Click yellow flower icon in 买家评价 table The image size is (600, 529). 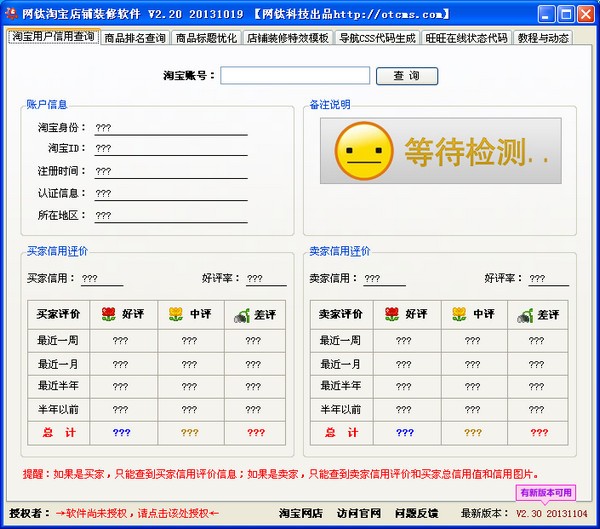coord(176,314)
